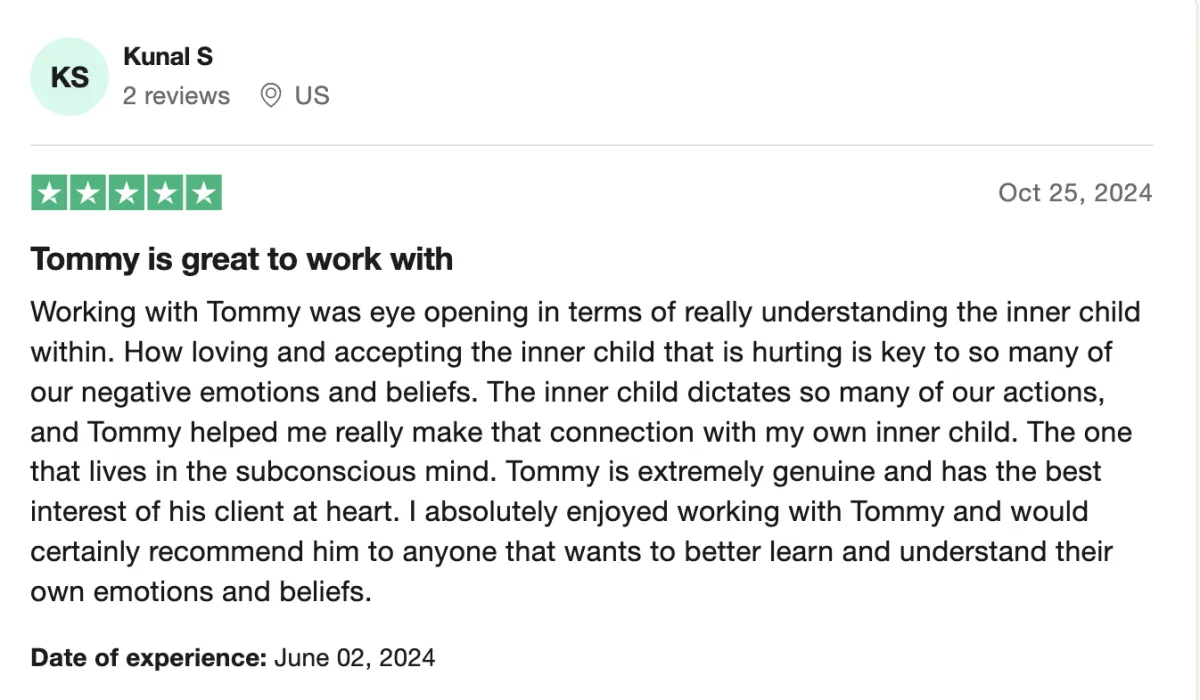
Task: Click the KS avatar circle
Action: 70,77
